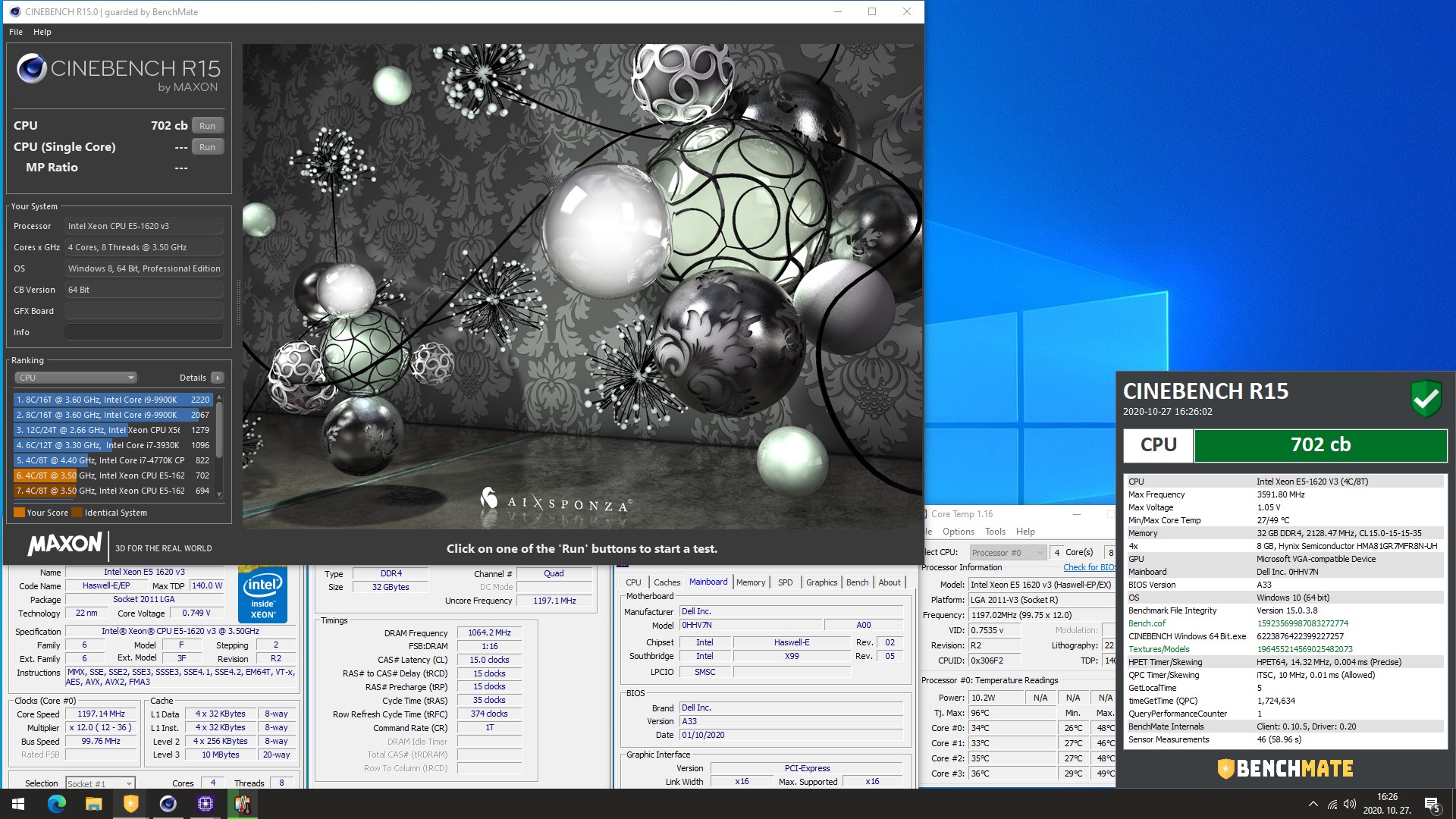Click the Details label in Ranking
The width and height of the screenshot is (1456, 819).
point(193,378)
